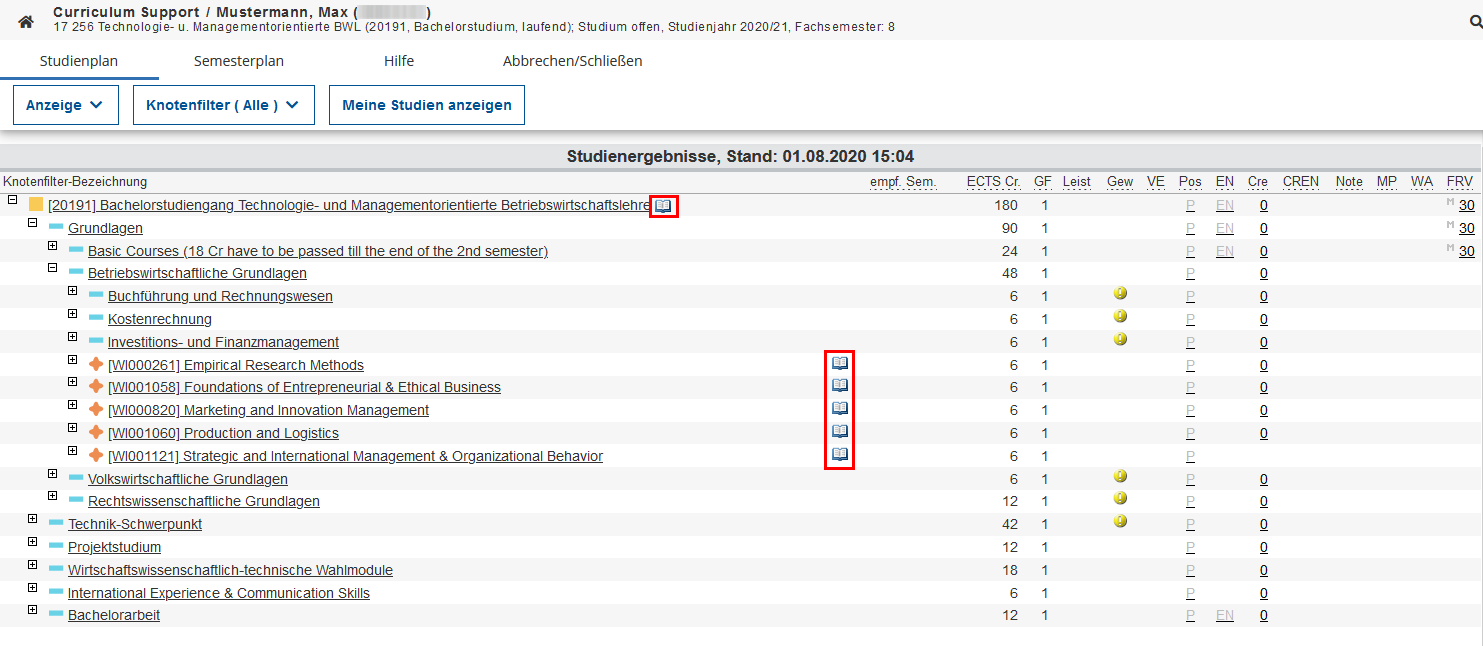Open book icon for Foundations of Entrepreneurial Business
This screenshot has width=1483, height=646.
[840, 386]
